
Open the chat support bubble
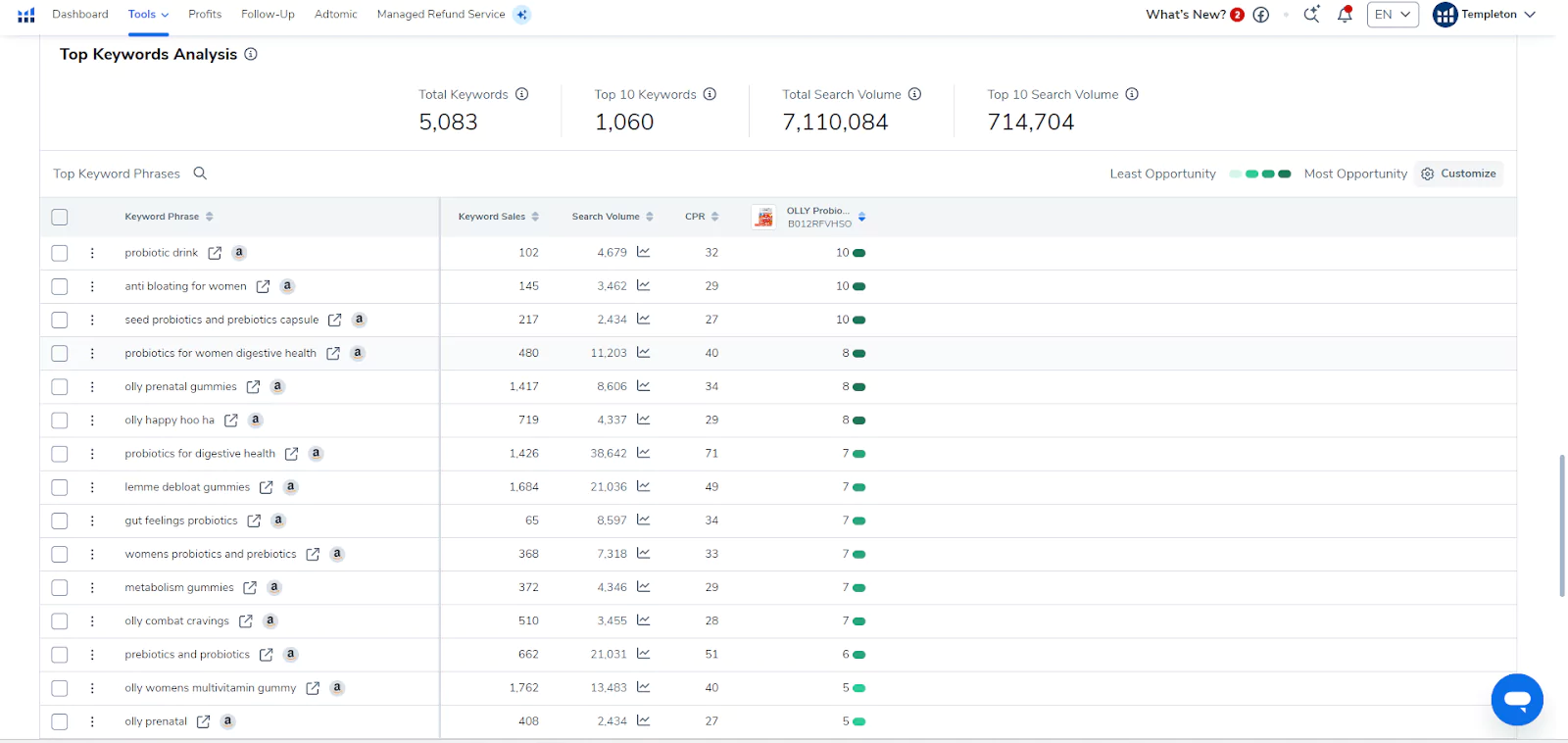(1517, 699)
